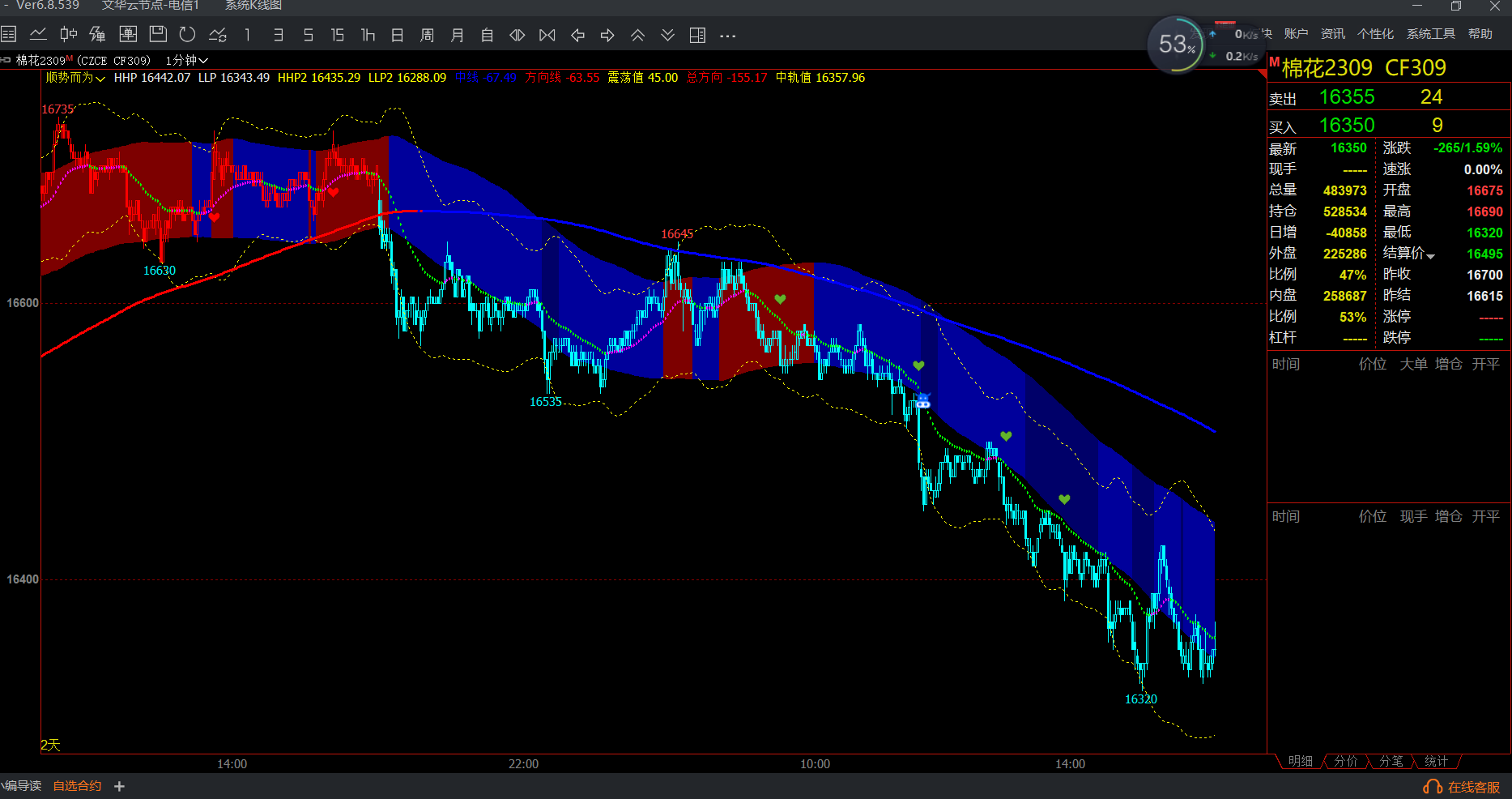Click the buy price 16350

click(x=1347, y=126)
